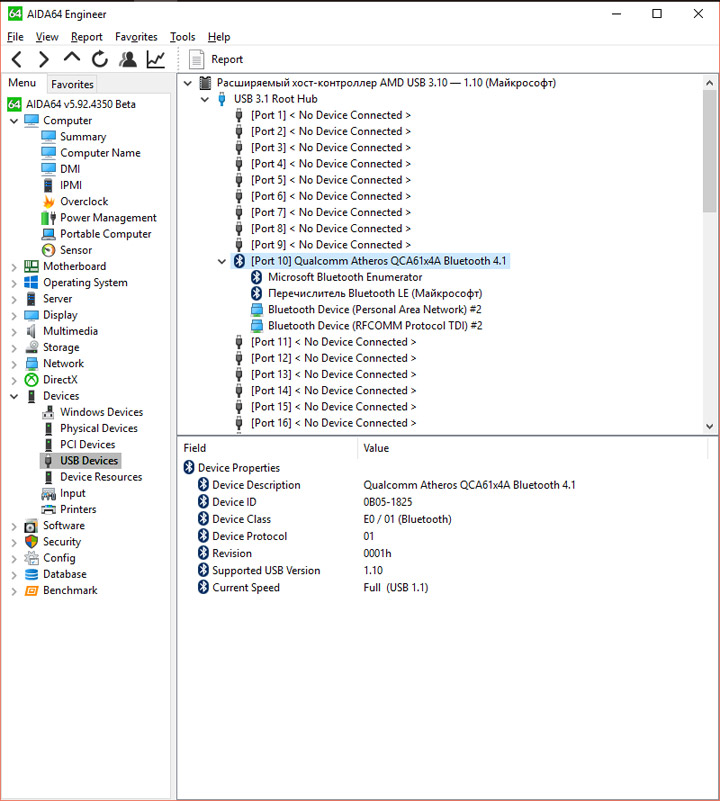Image resolution: width=720 pixels, height=801 pixels.
Task: Expand the Software tree node
Action: (14, 526)
